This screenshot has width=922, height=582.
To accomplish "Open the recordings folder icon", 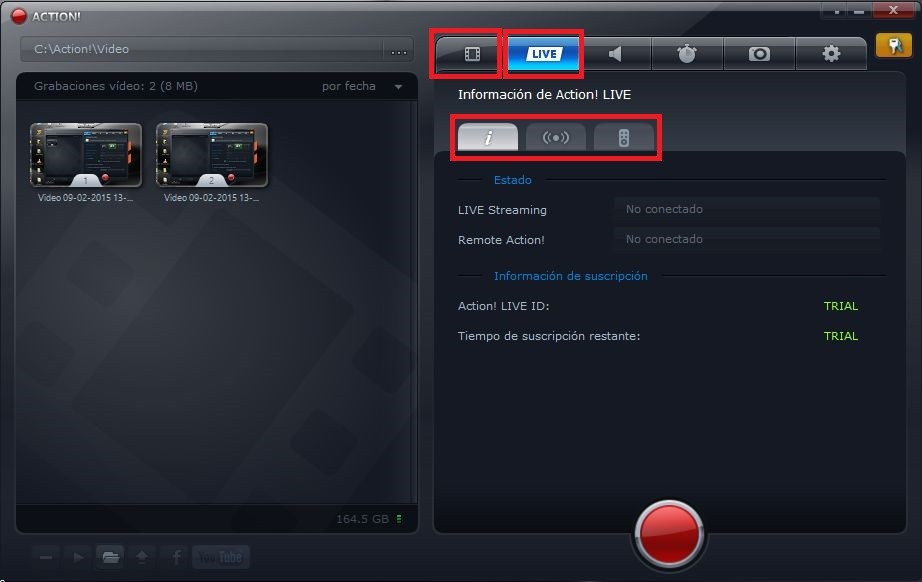I will (110, 557).
